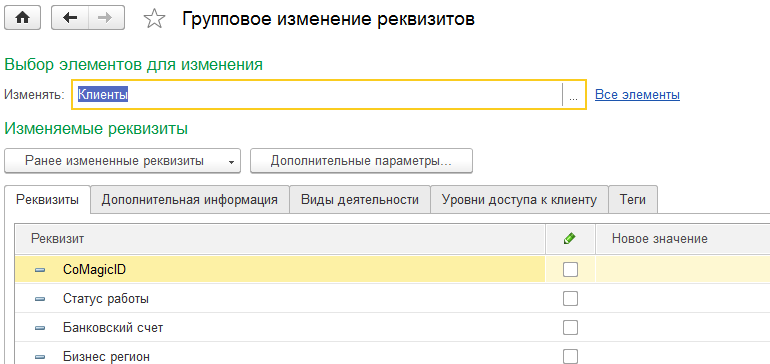Follow the Все элементы link

point(637,95)
